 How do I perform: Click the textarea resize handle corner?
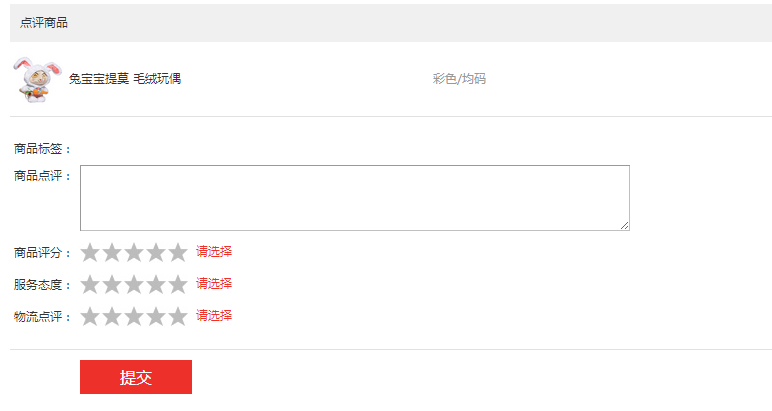click(x=624, y=225)
